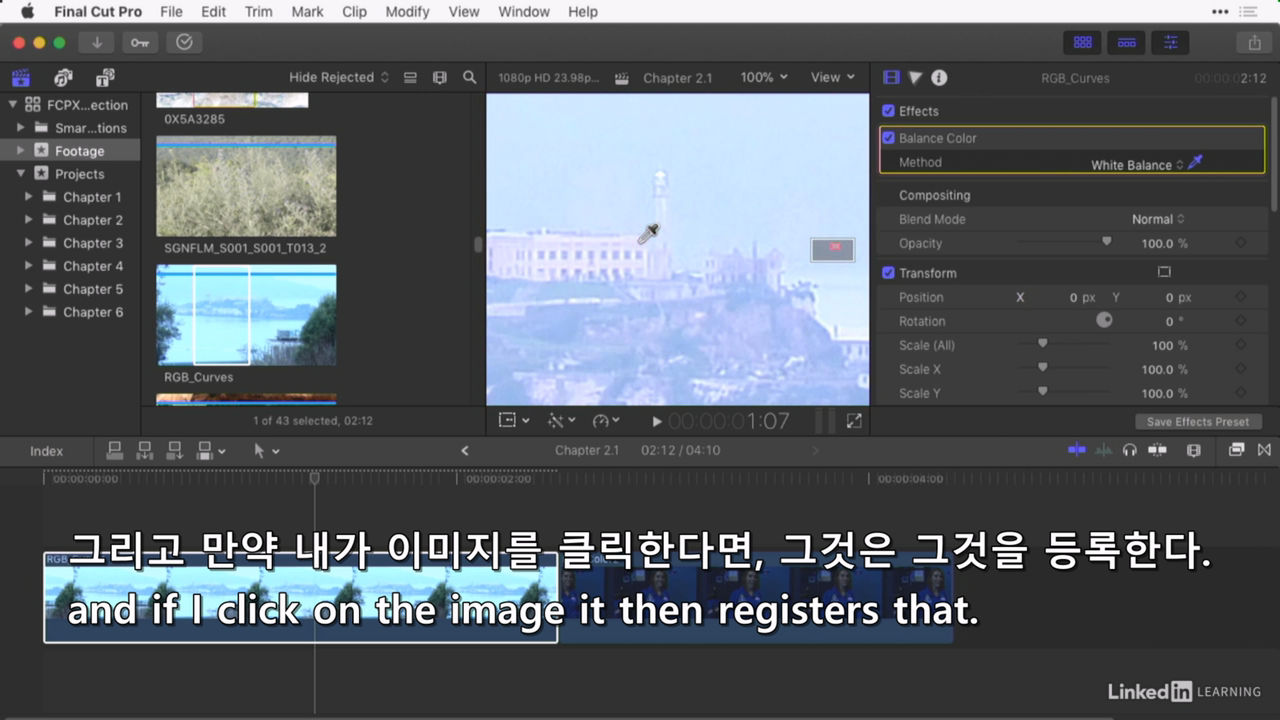This screenshot has width=1280, height=720.
Task: Click the Index button
Action: [x=46, y=451]
